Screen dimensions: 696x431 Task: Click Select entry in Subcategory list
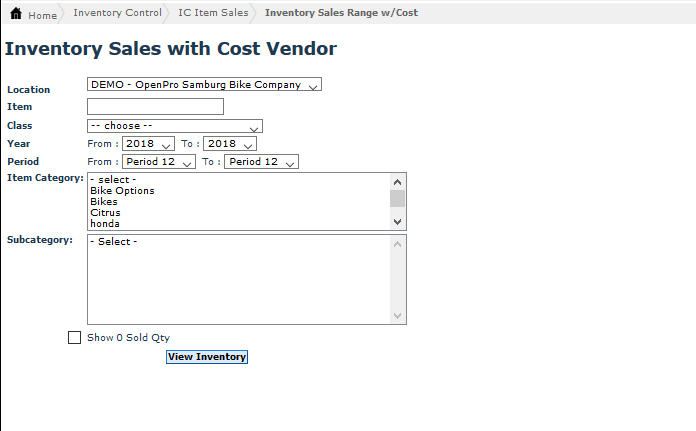tap(114, 242)
